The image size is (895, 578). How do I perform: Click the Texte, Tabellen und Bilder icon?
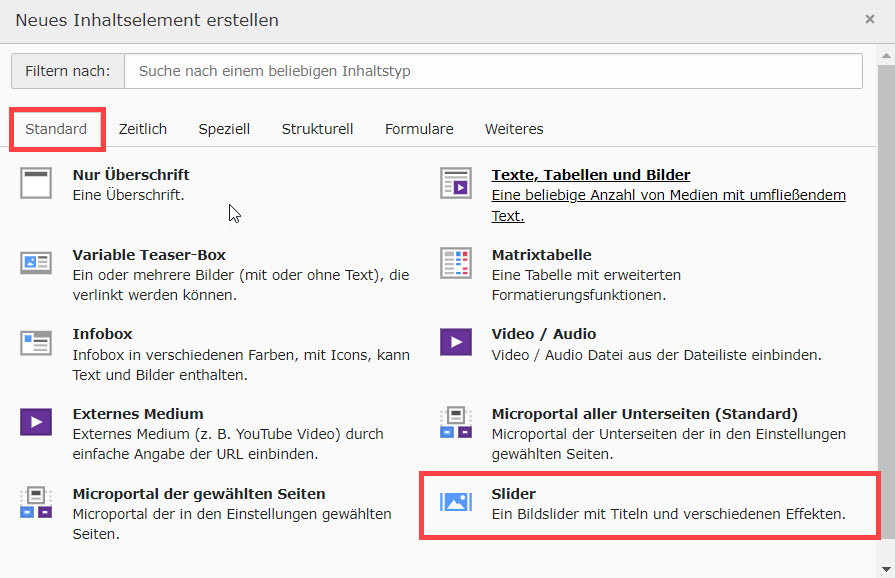455,183
